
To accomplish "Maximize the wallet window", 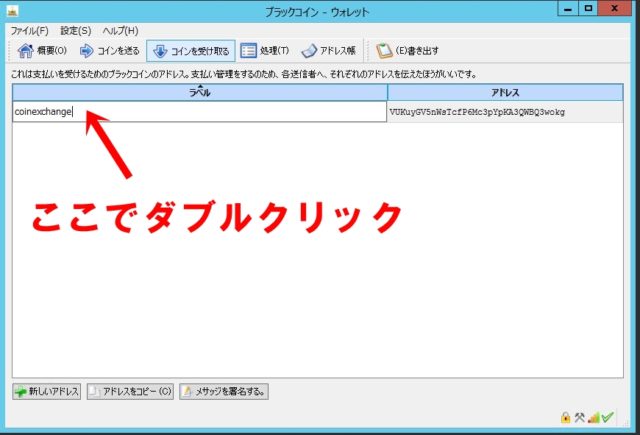I will (x=588, y=9).
